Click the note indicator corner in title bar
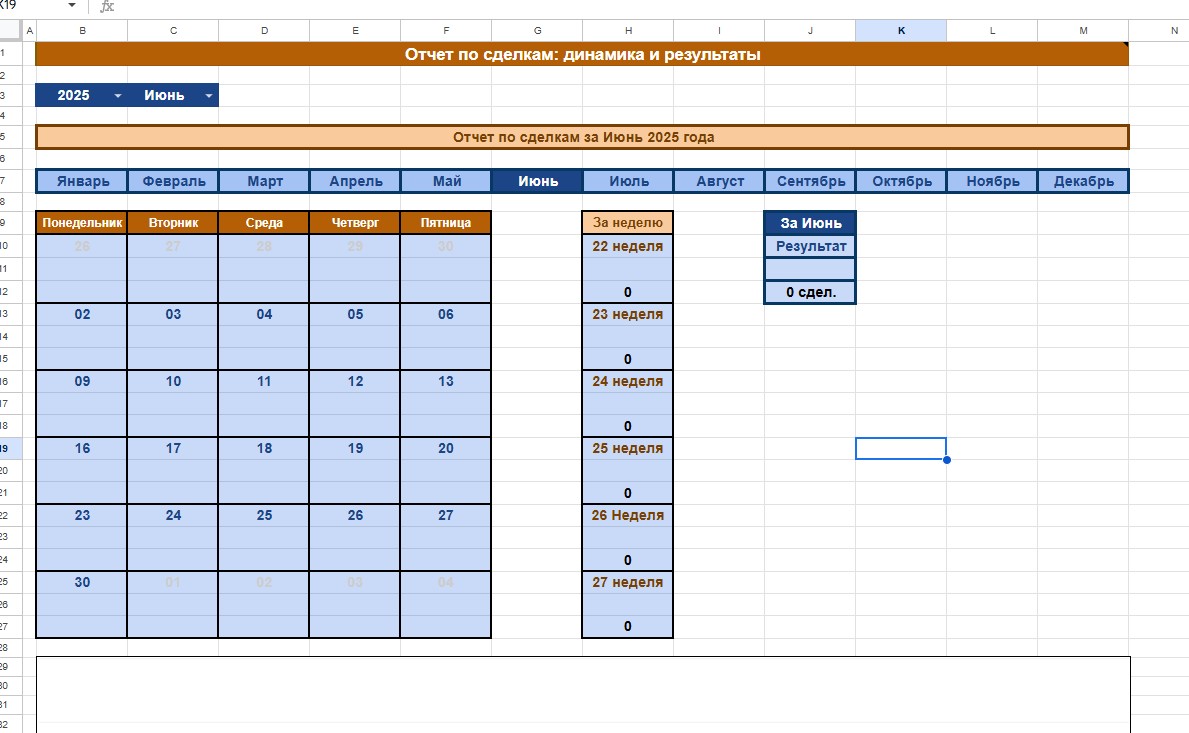 [1125, 45]
